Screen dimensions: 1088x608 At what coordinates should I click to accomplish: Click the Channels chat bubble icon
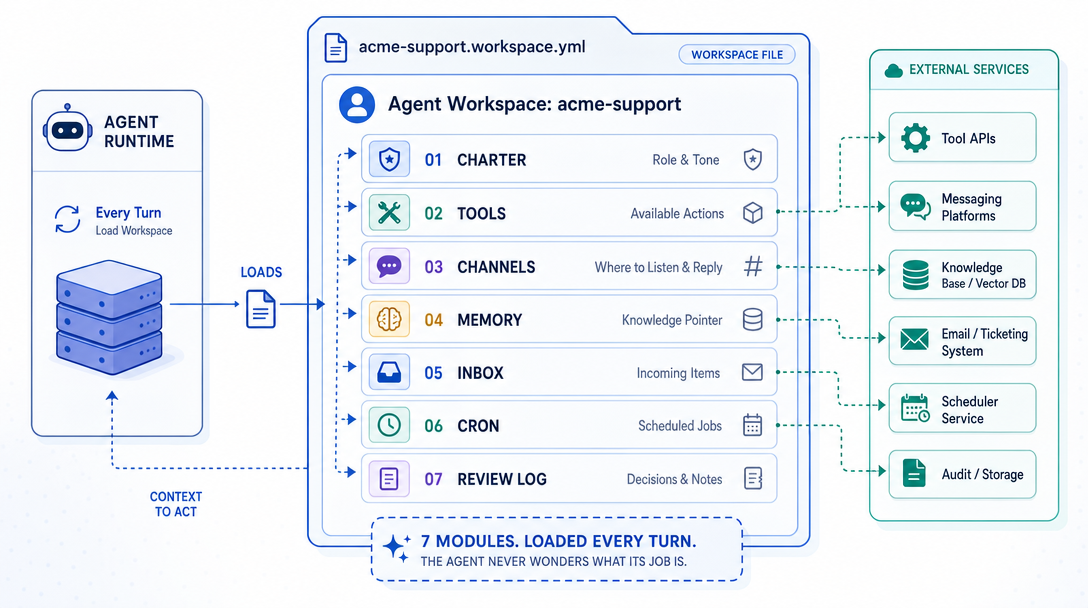[x=389, y=267]
